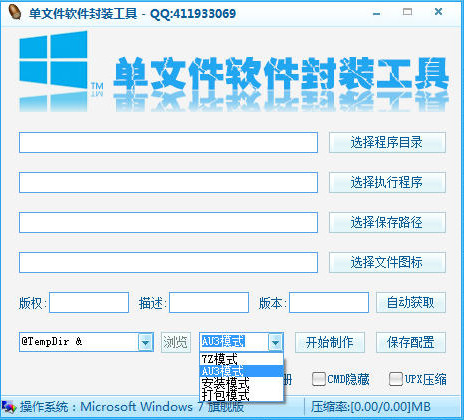The image size is (464, 420).
Task: Focus the program directory input field
Action: (x=168, y=142)
